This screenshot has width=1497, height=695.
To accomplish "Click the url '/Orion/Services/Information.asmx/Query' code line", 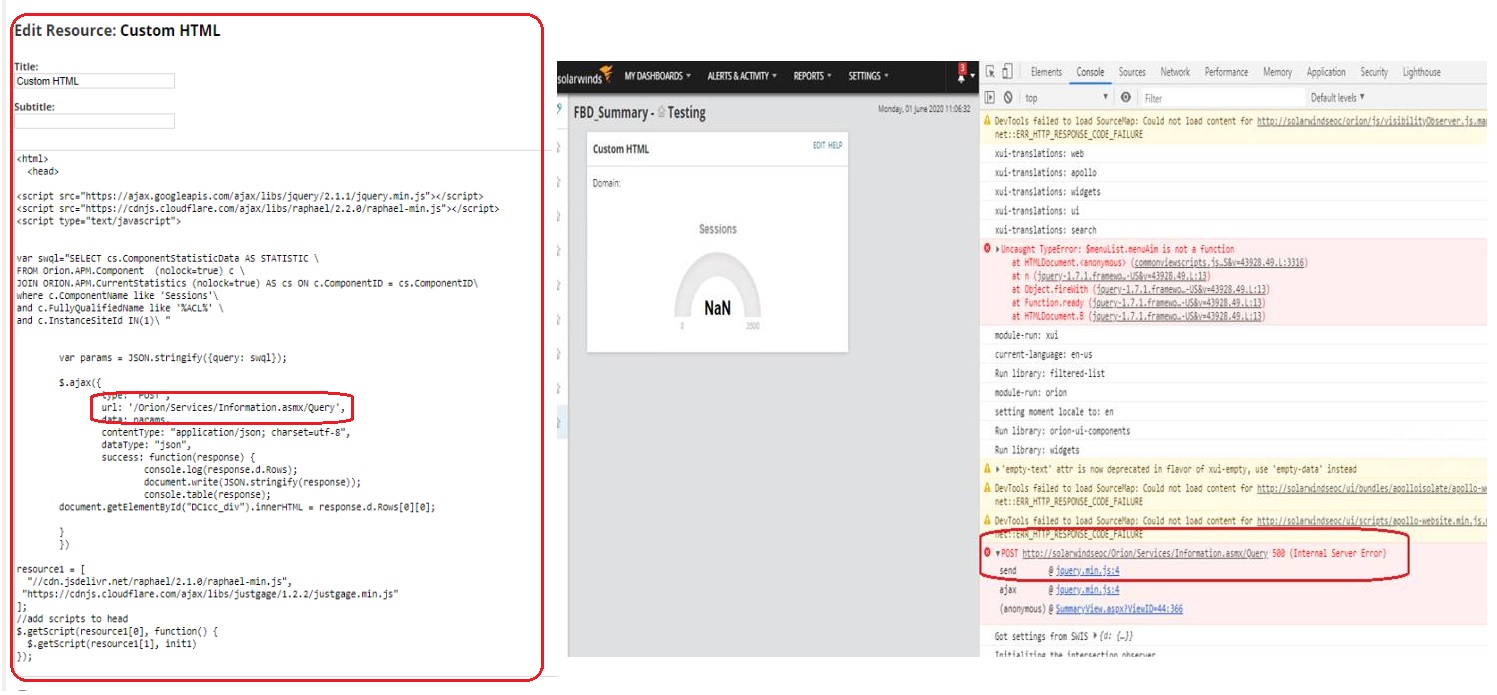I will [x=224, y=408].
